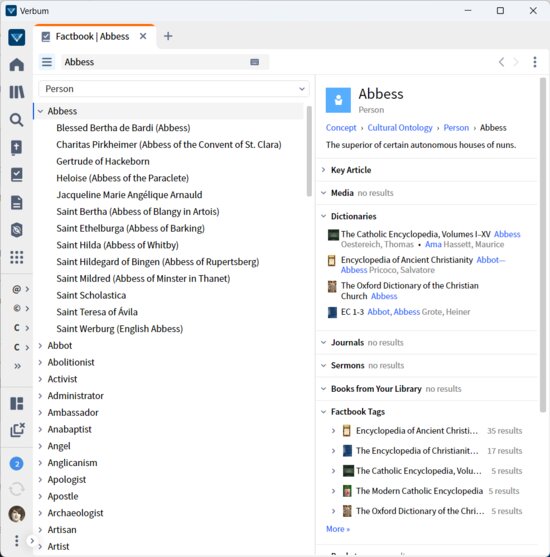
Task: Expand the sidebar with the arrow button
Action: coord(32,541)
